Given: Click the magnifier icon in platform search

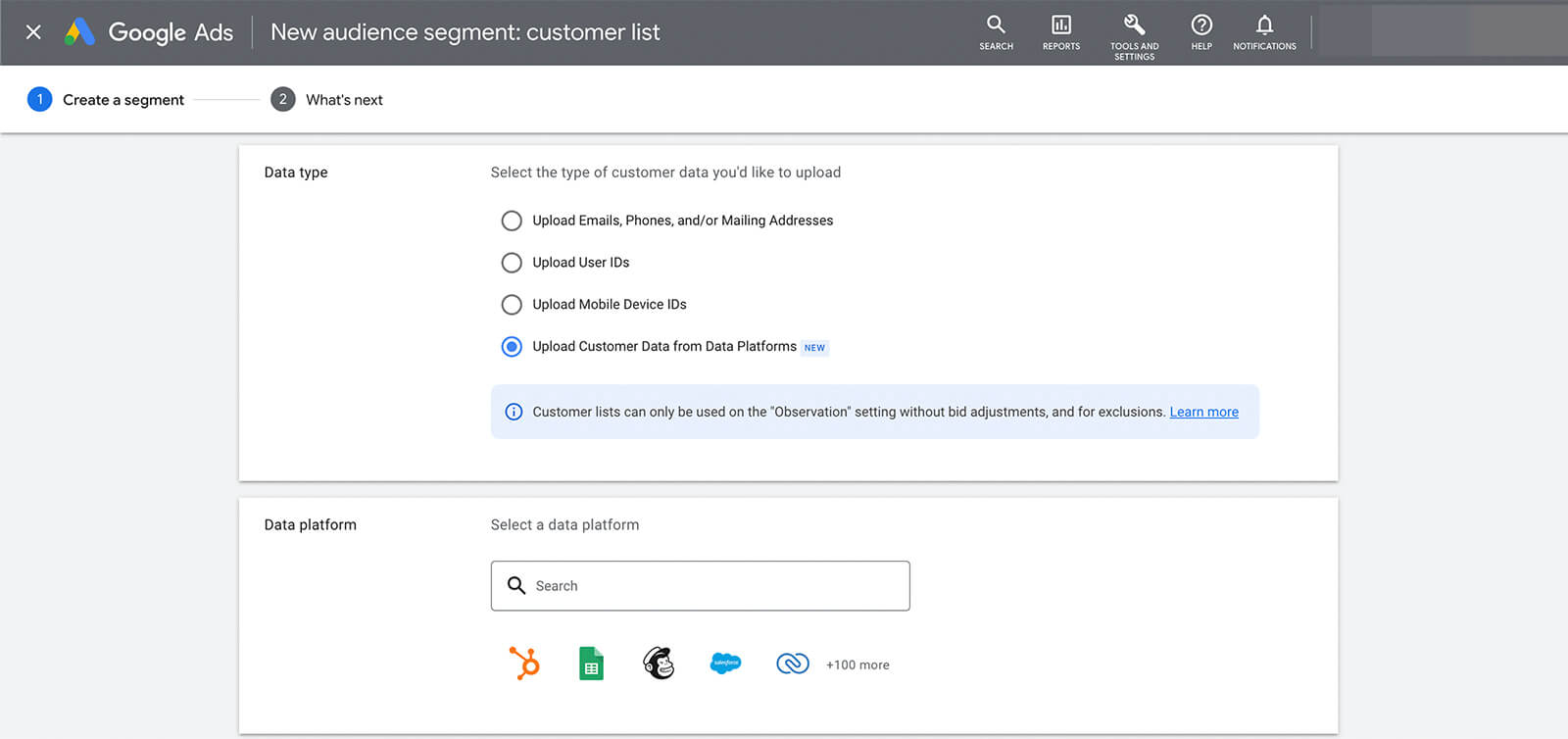Looking at the screenshot, I should (x=516, y=585).
